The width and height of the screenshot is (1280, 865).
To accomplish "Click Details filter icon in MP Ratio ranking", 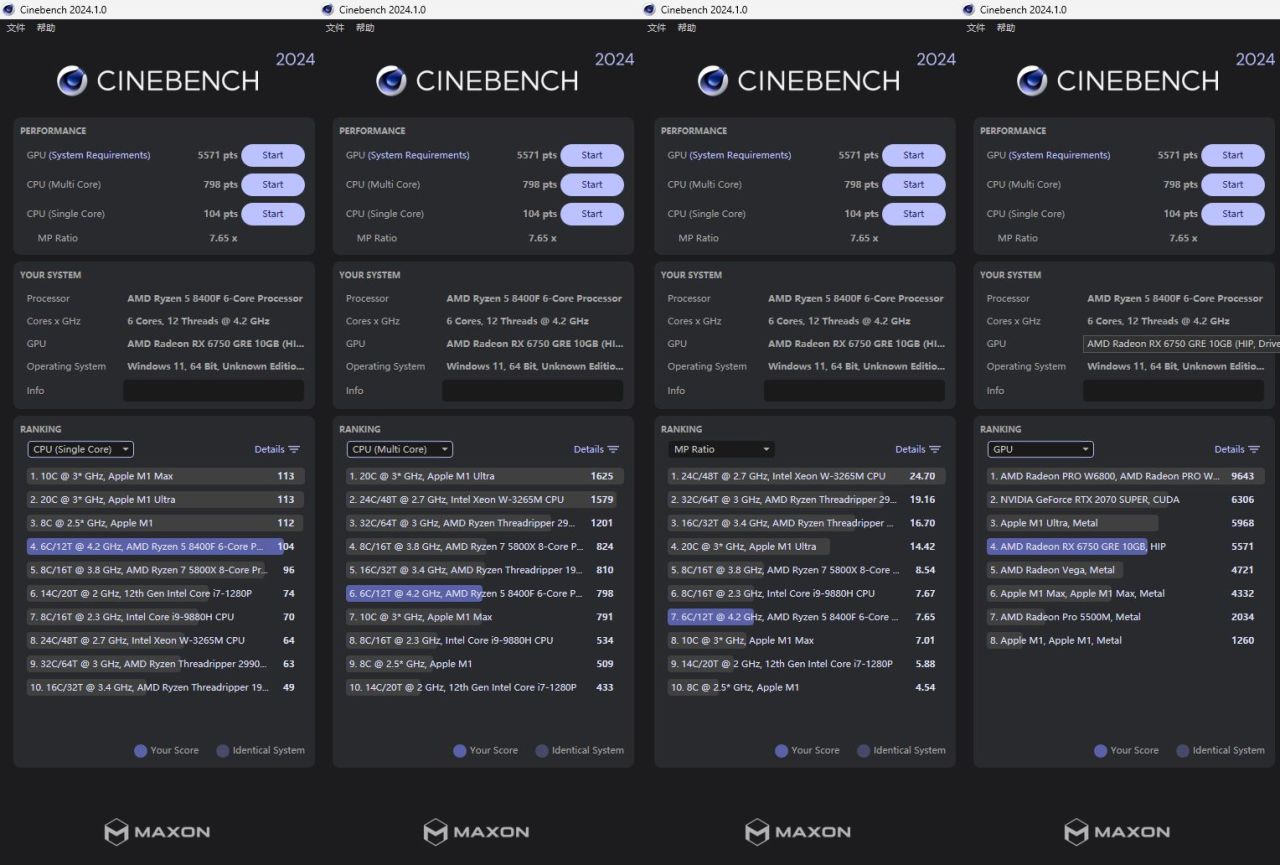I will [935, 450].
